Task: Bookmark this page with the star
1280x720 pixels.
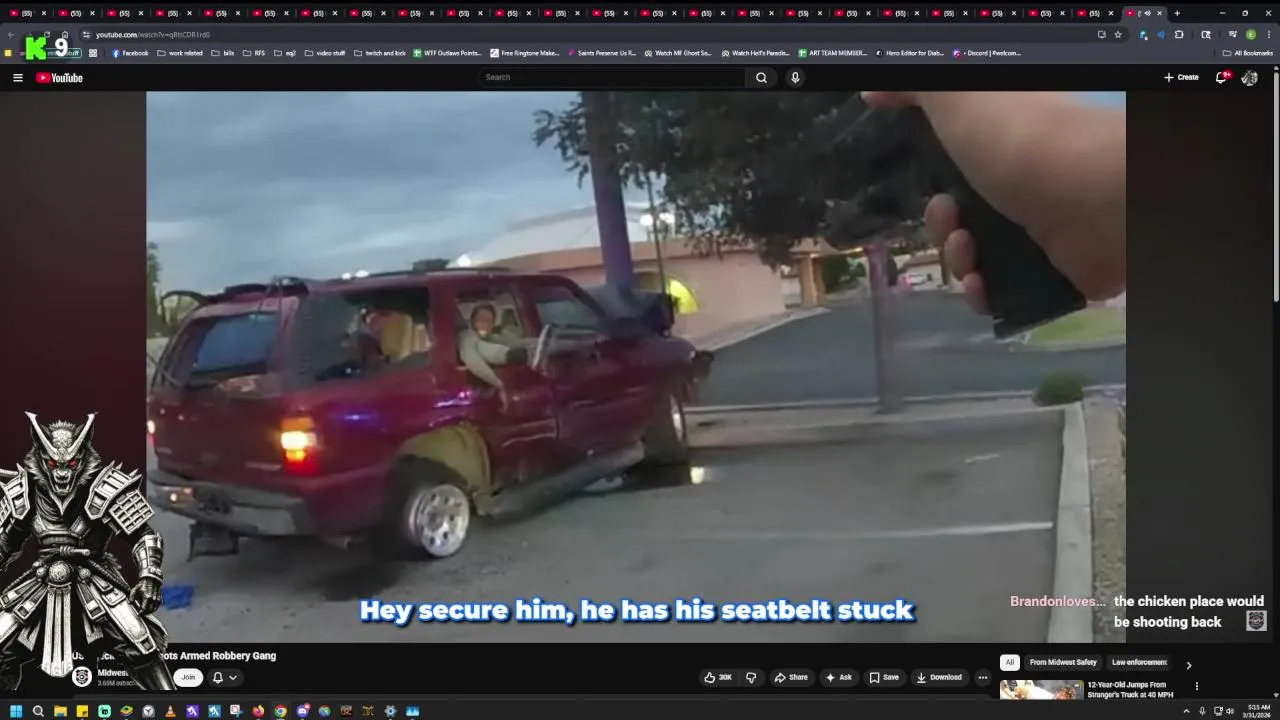Action: click(x=1118, y=34)
